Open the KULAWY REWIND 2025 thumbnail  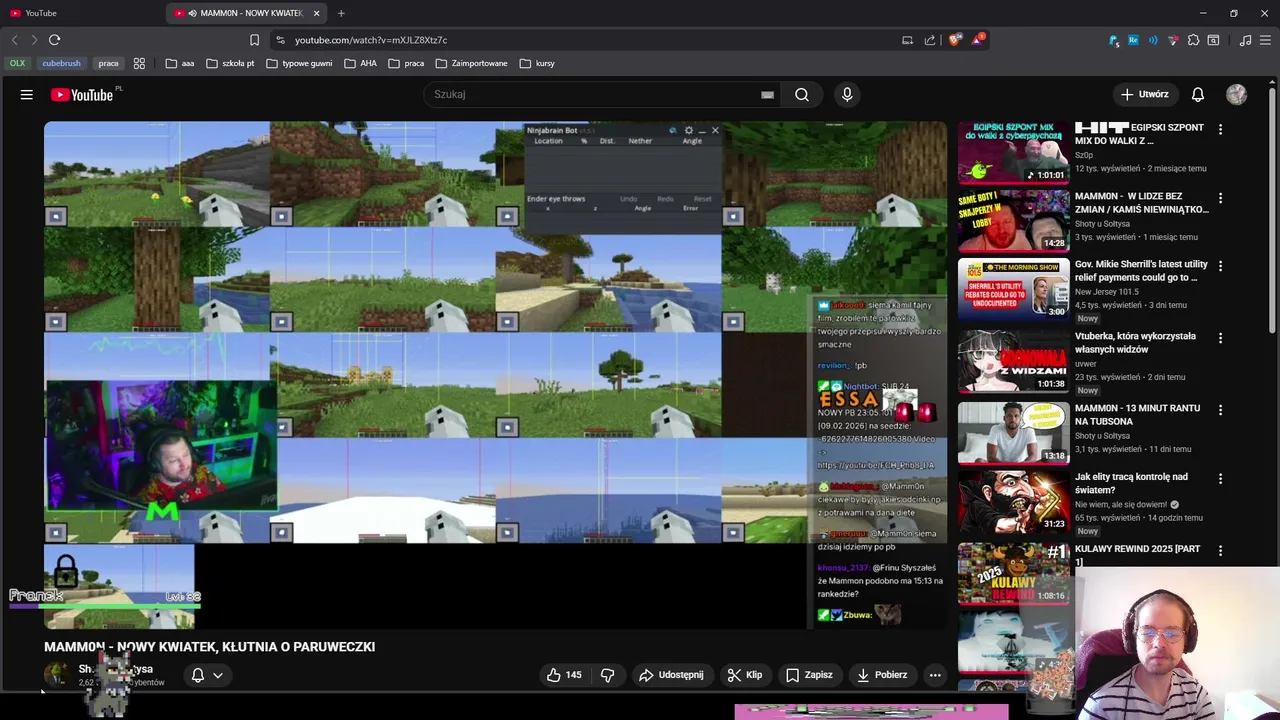tap(1014, 574)
